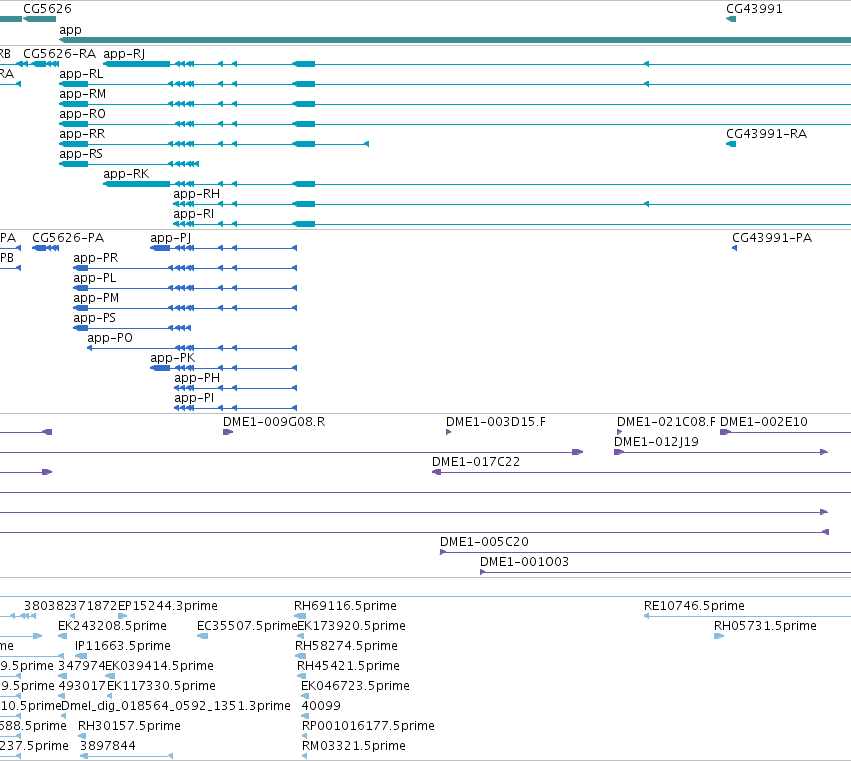The width and height of the screenshot is (851, 761).
Task: Select protein app-PI label
Action: coord(194,398)
